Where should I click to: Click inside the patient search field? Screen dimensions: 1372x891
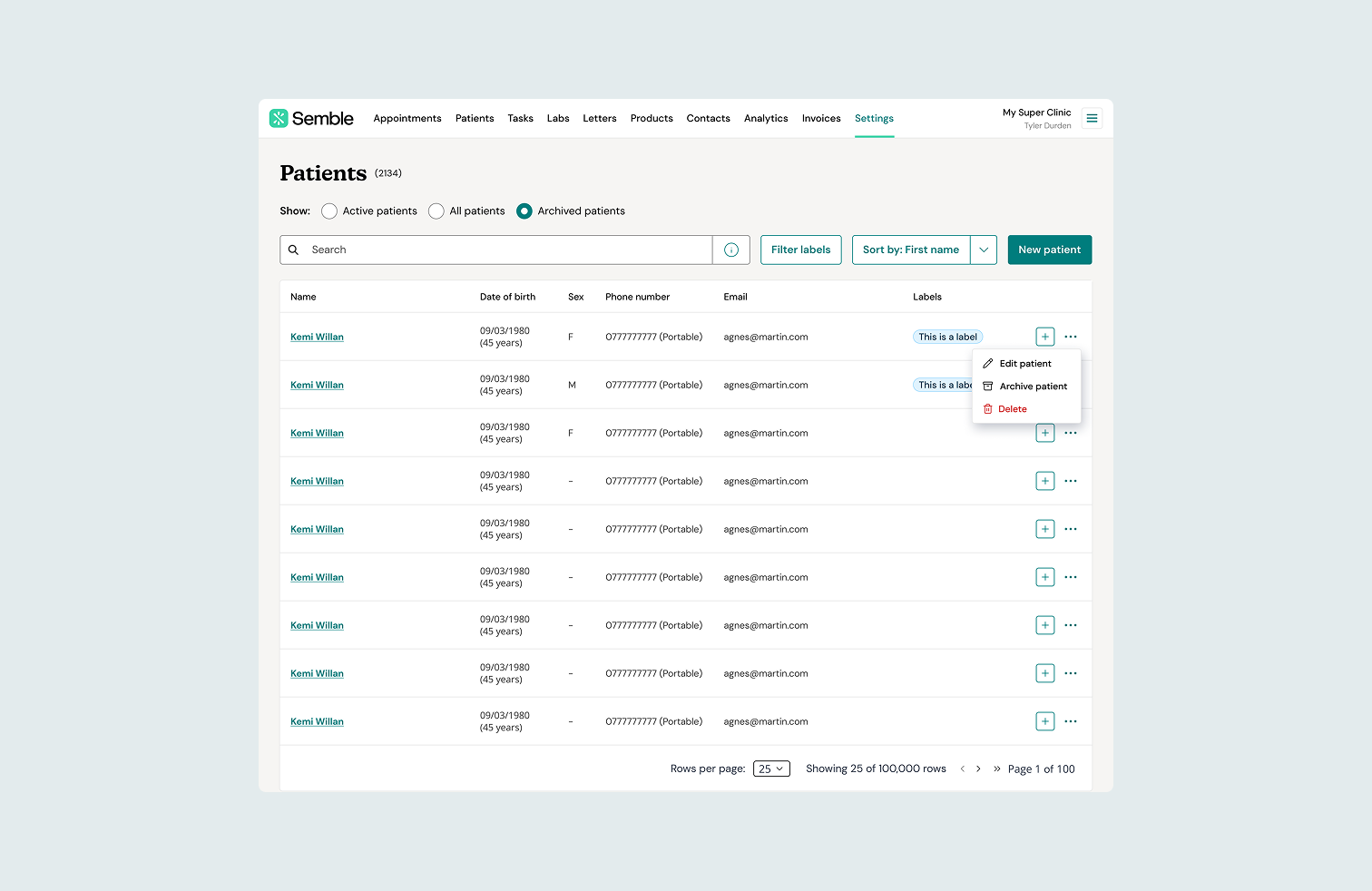(499, 250)
